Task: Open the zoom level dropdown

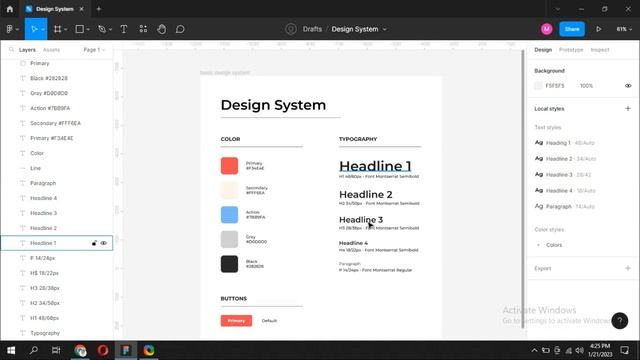Action: 624,29
